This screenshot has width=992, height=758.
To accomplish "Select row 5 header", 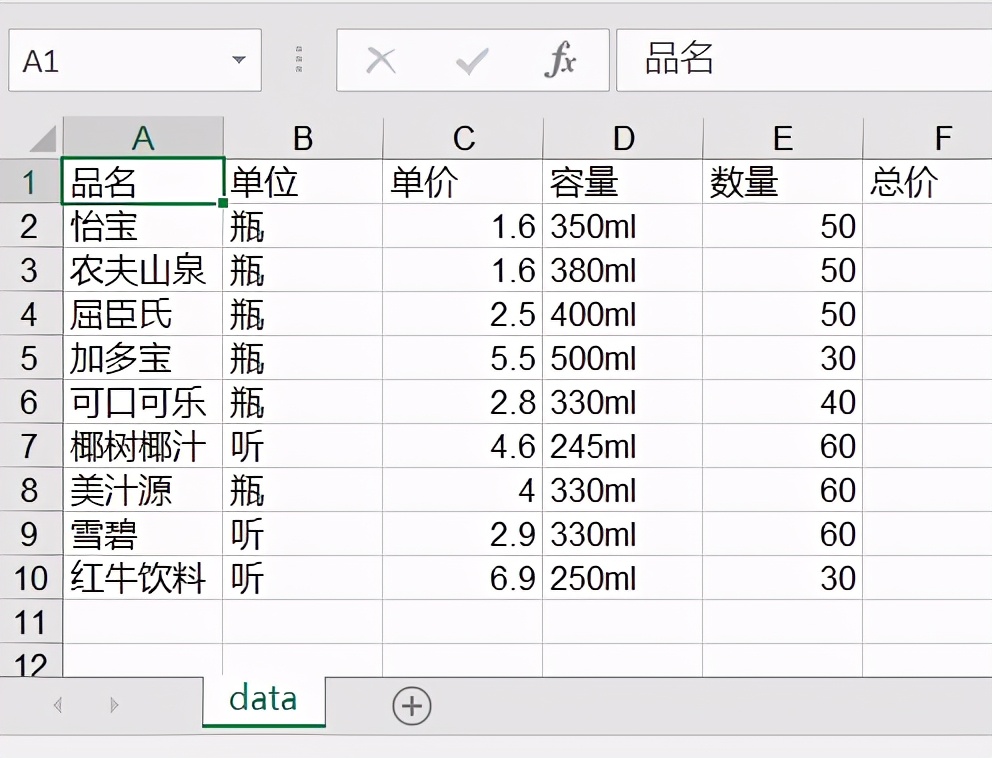I will point(31,358).
